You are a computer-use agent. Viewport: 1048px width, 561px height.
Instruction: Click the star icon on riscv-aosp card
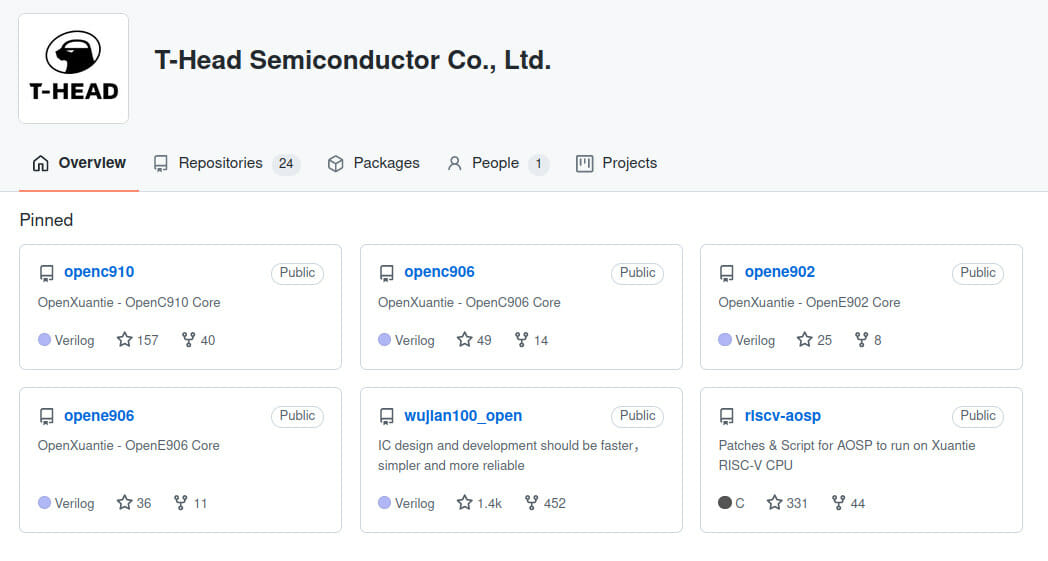pos(774,503)
